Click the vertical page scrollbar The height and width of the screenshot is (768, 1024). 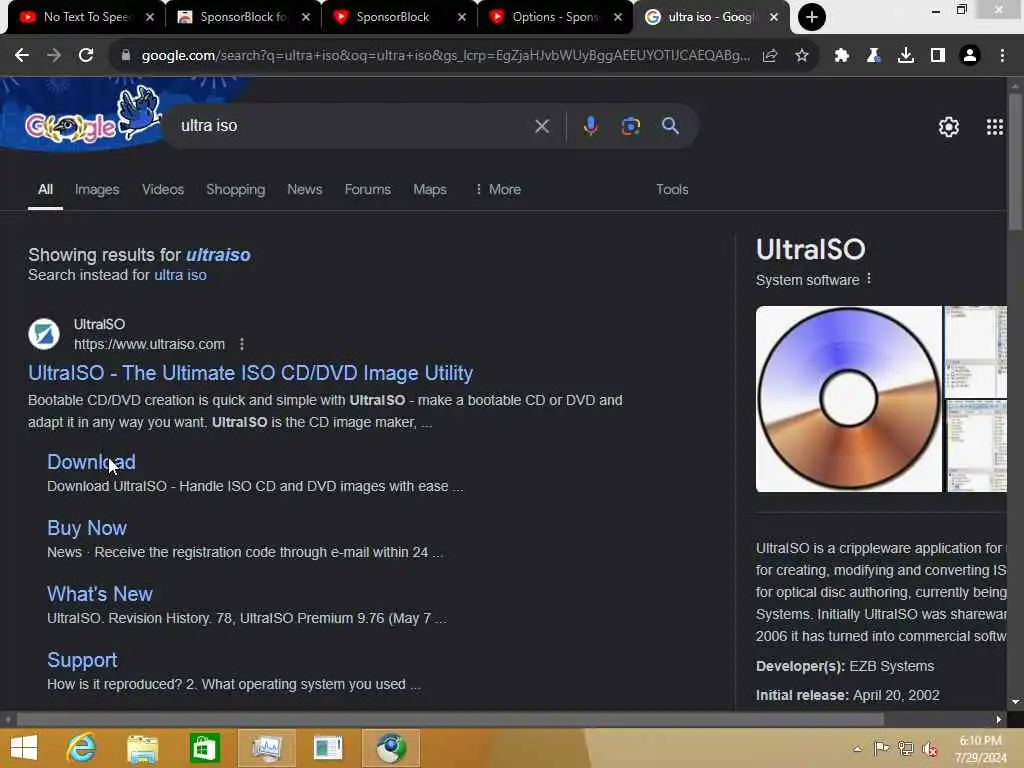pyautogui.click(x=1015, y=161)
